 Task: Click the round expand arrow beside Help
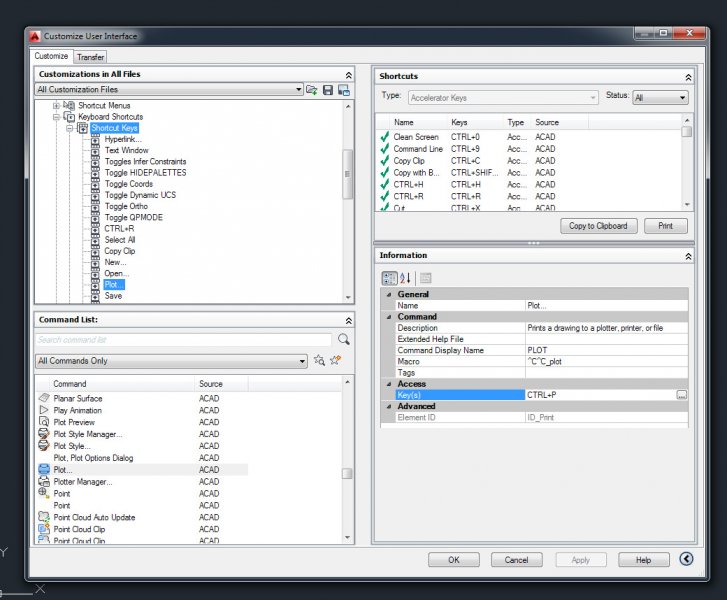click(x=686, y=560)
